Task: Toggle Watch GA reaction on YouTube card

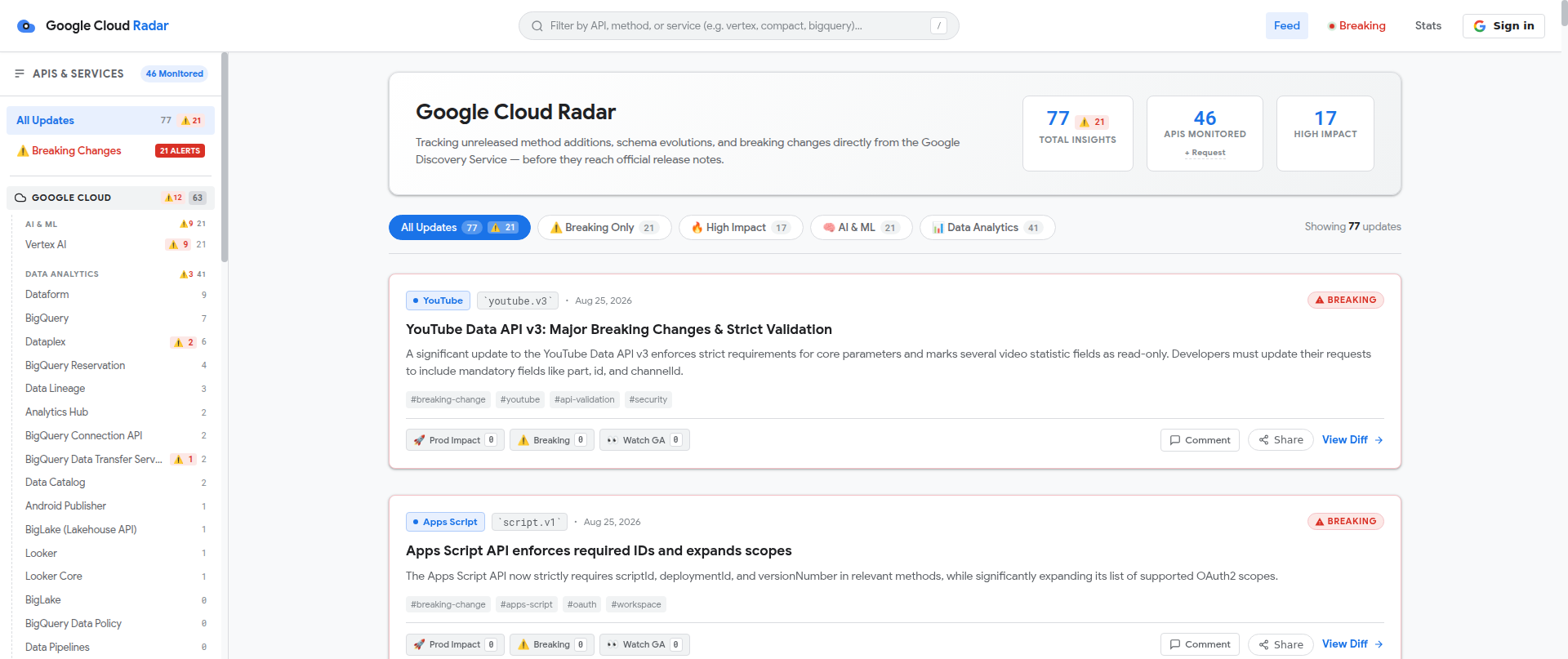Action: coord(644,440)
